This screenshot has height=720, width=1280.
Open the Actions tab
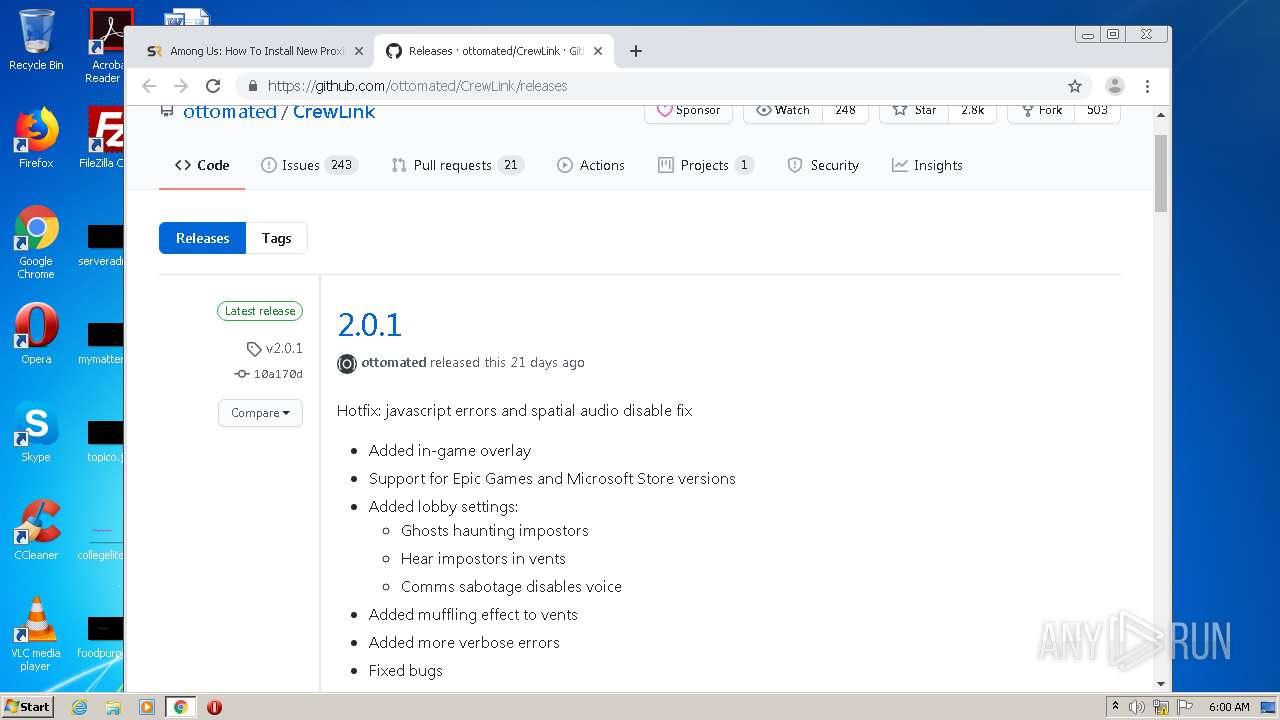[591, 165]
